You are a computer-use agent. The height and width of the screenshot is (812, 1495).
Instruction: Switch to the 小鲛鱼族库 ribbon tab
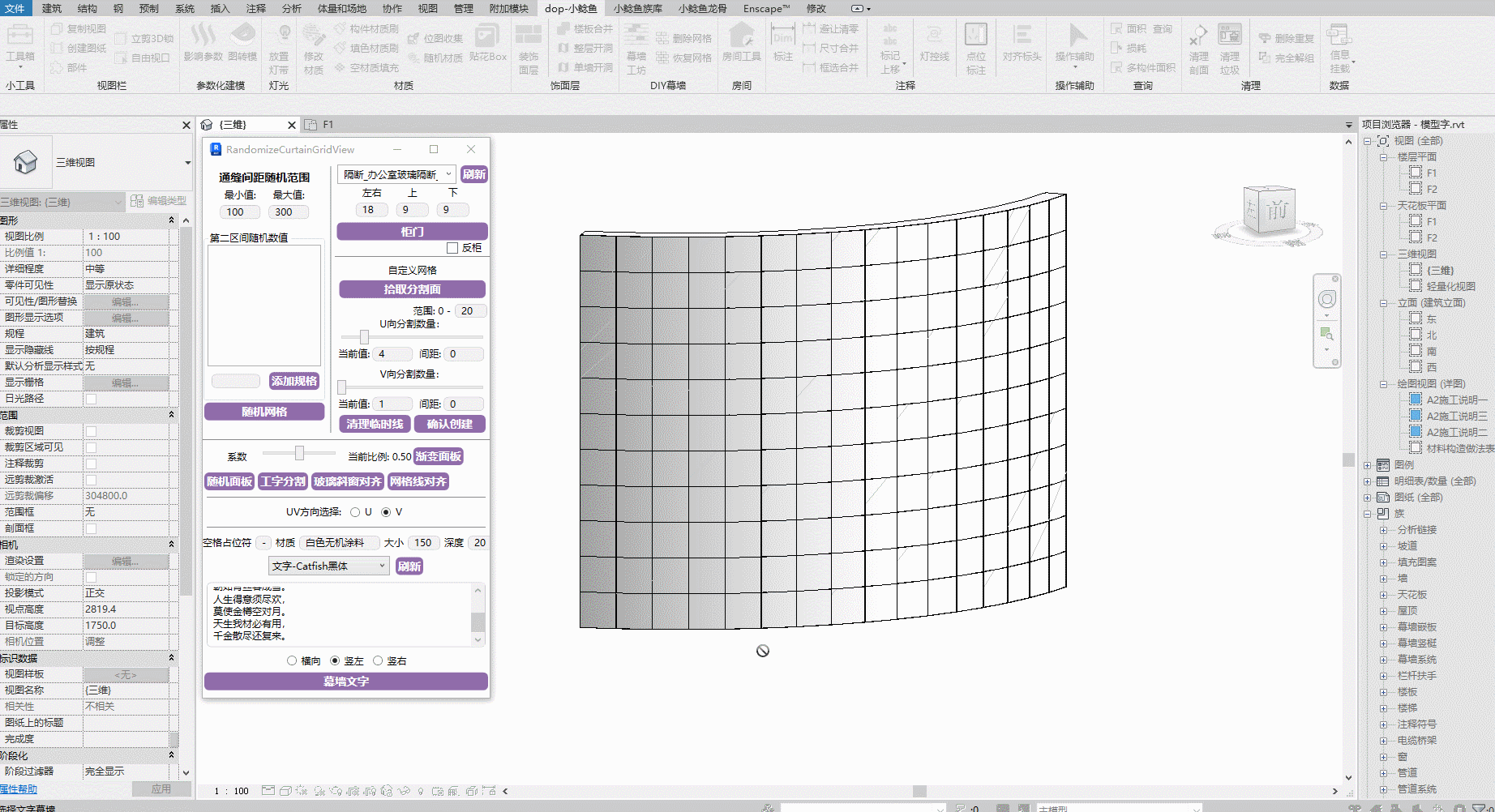pos(638,8)
